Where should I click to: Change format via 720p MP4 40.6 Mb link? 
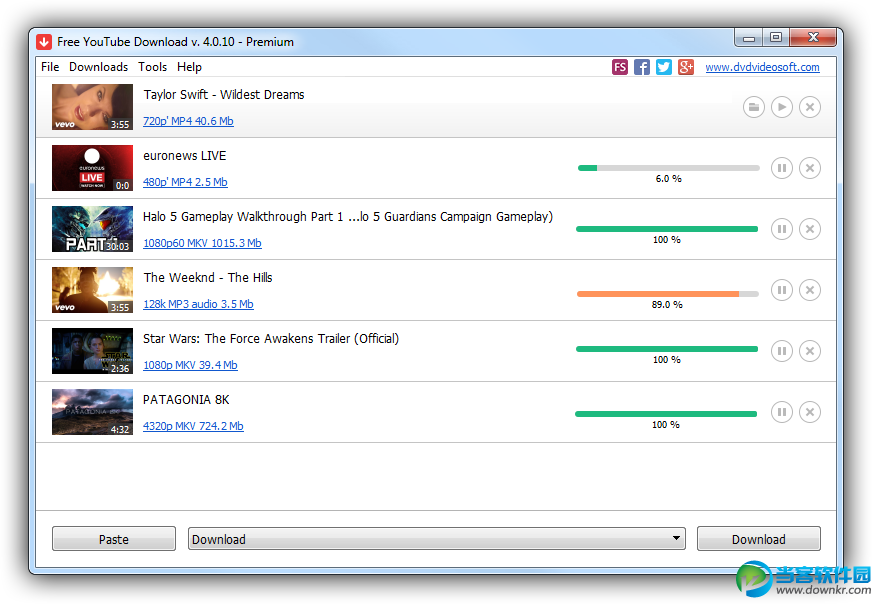(188, 121)
